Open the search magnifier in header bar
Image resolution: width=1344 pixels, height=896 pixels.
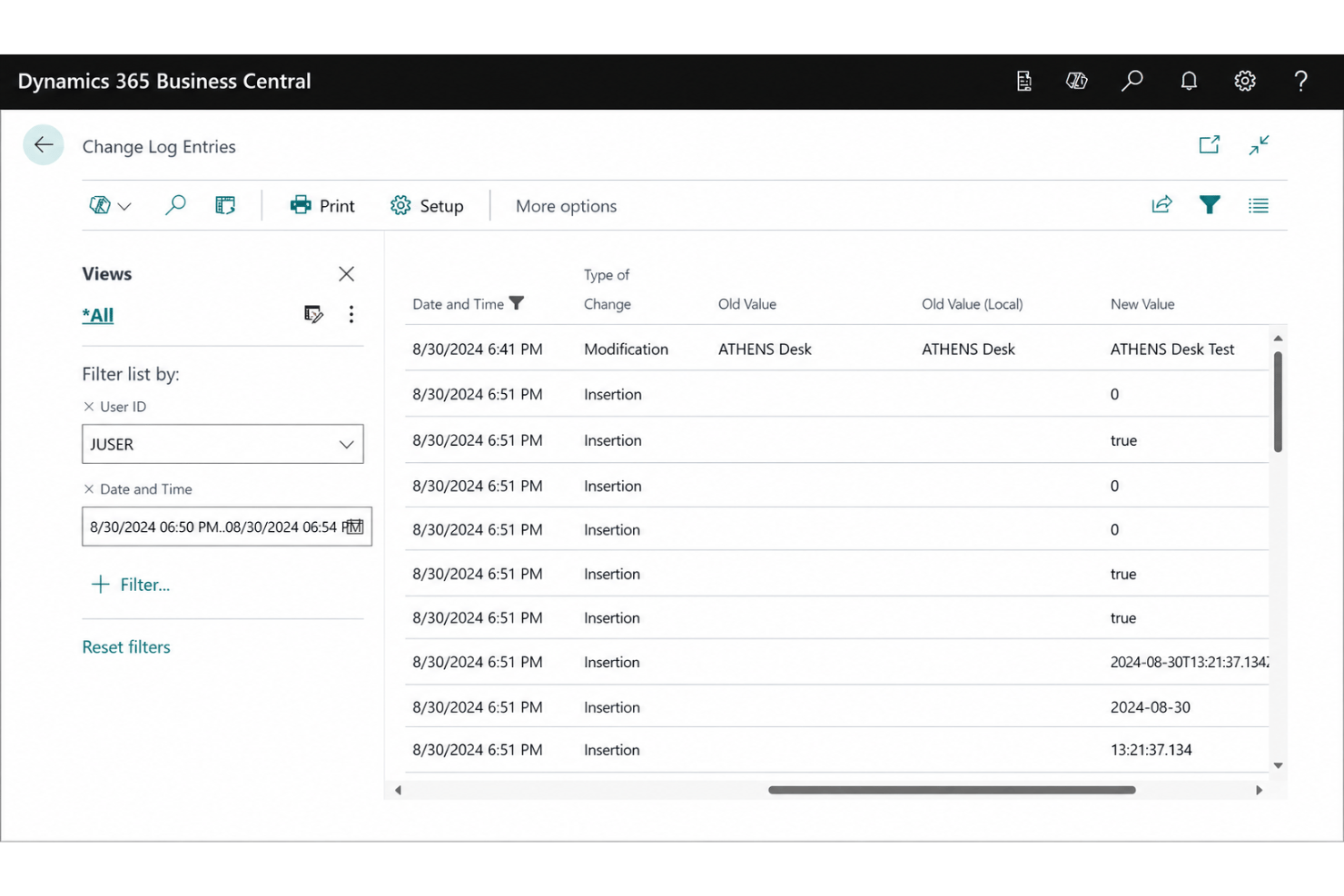click(x=1132, y=82)
